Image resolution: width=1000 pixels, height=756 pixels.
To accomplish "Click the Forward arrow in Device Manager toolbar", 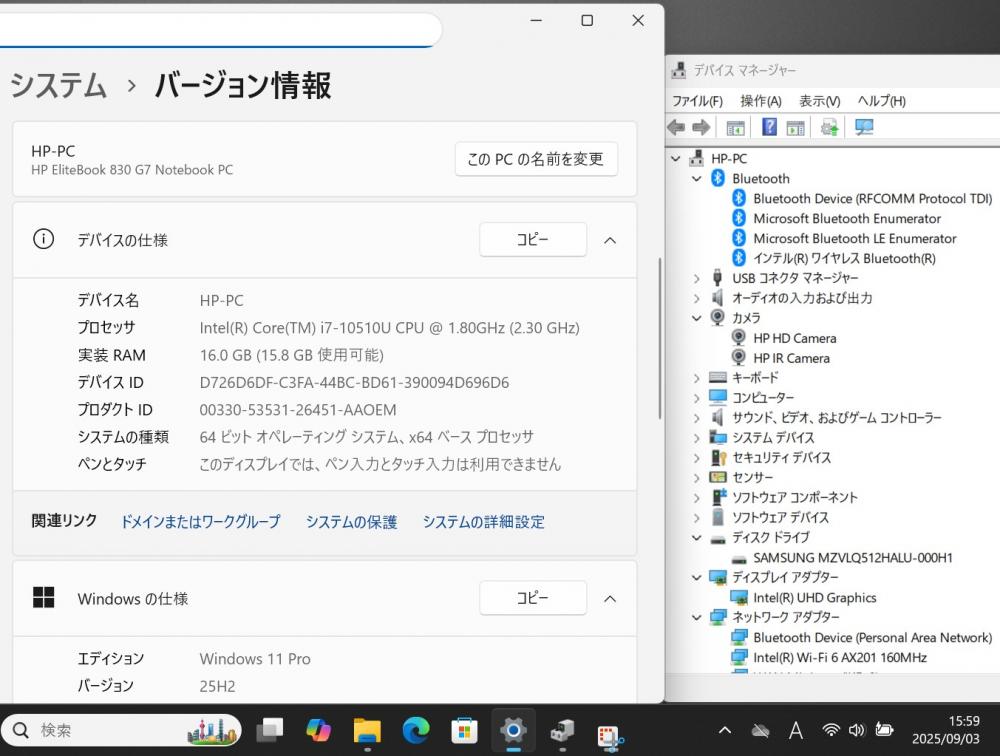I will click(x=701, y=128).
